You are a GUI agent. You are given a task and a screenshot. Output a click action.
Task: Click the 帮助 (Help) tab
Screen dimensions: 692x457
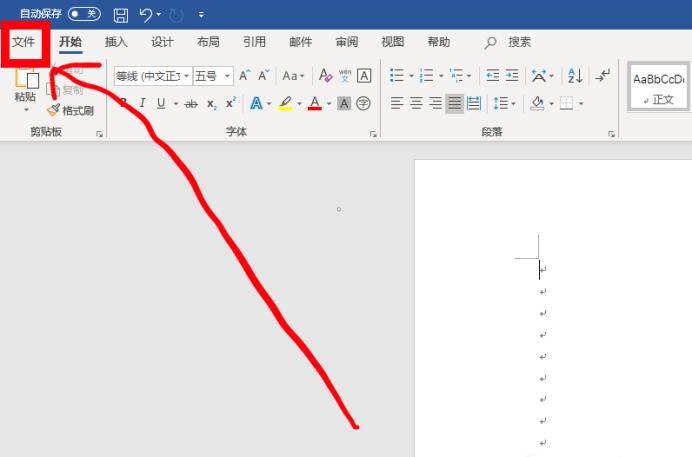pyautogui.click(x=439, y=42)
